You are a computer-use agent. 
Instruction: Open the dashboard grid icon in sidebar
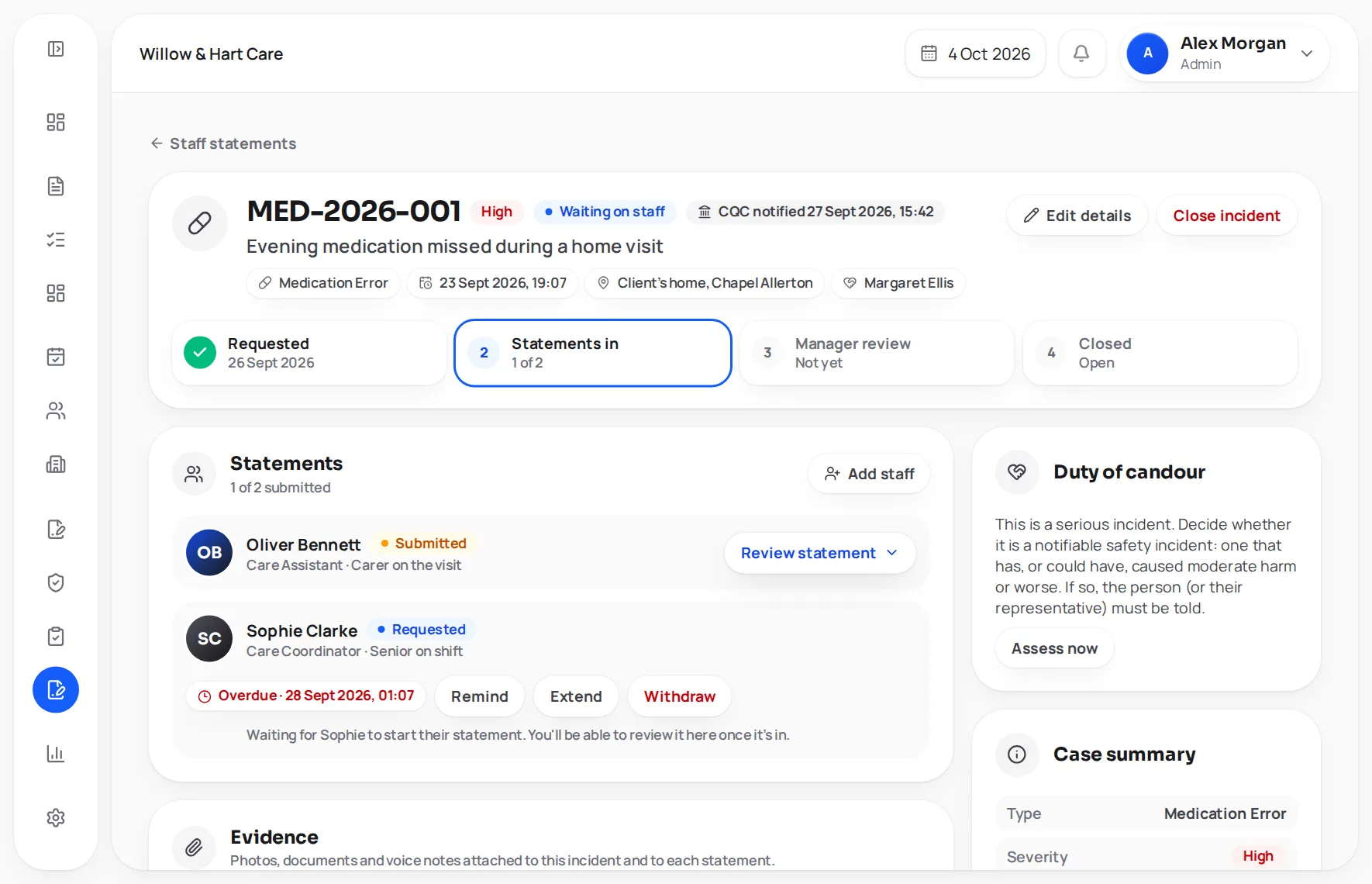pos(56,122)
